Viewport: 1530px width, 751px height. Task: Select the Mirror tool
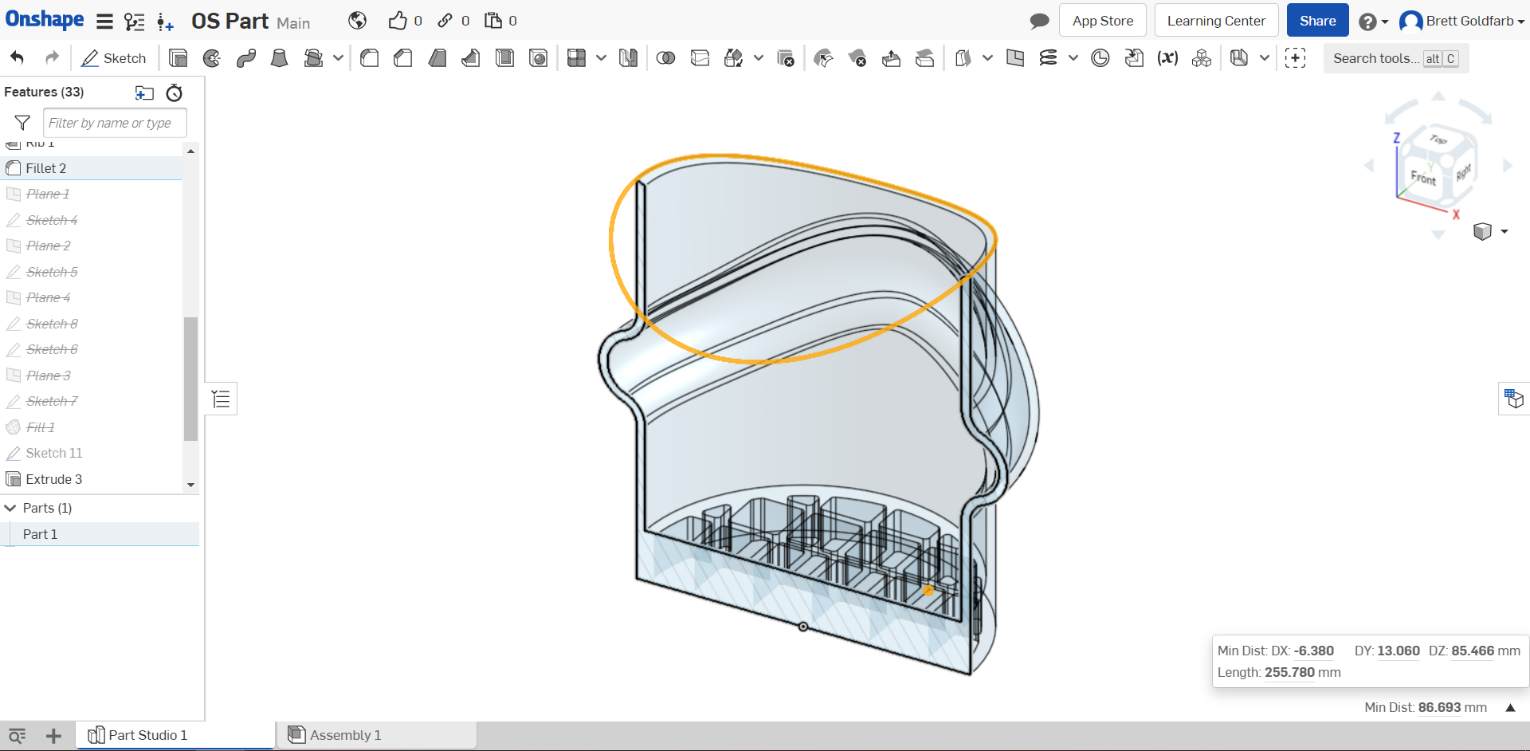pos(628,57)
